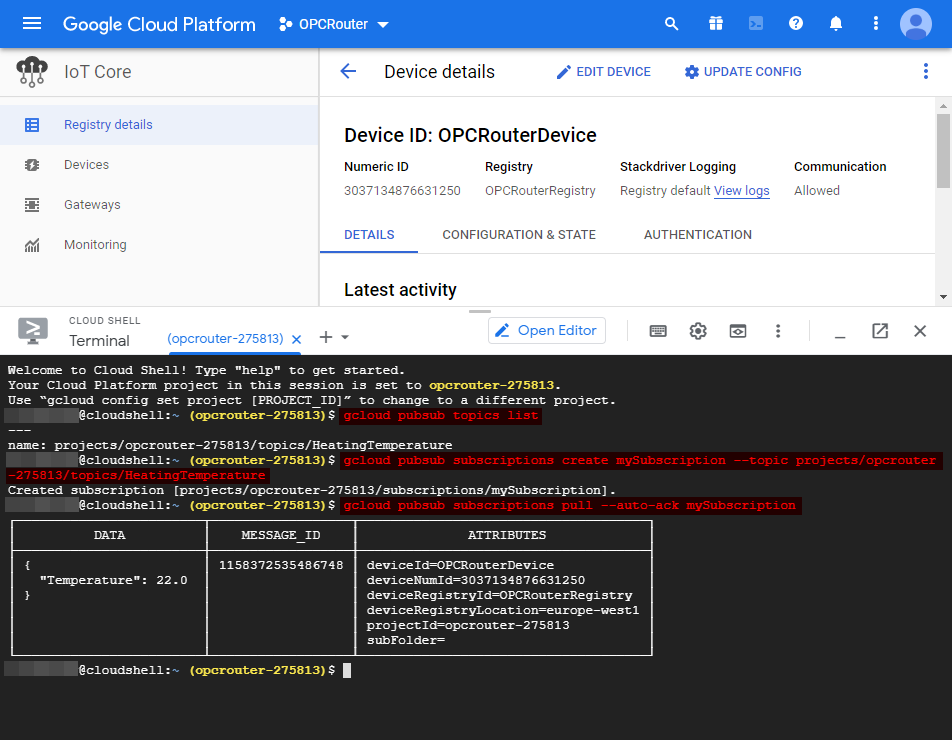The image size is (952, 740).
Task: Expand the OPCRouter project selector
Action: click(334, 24)
